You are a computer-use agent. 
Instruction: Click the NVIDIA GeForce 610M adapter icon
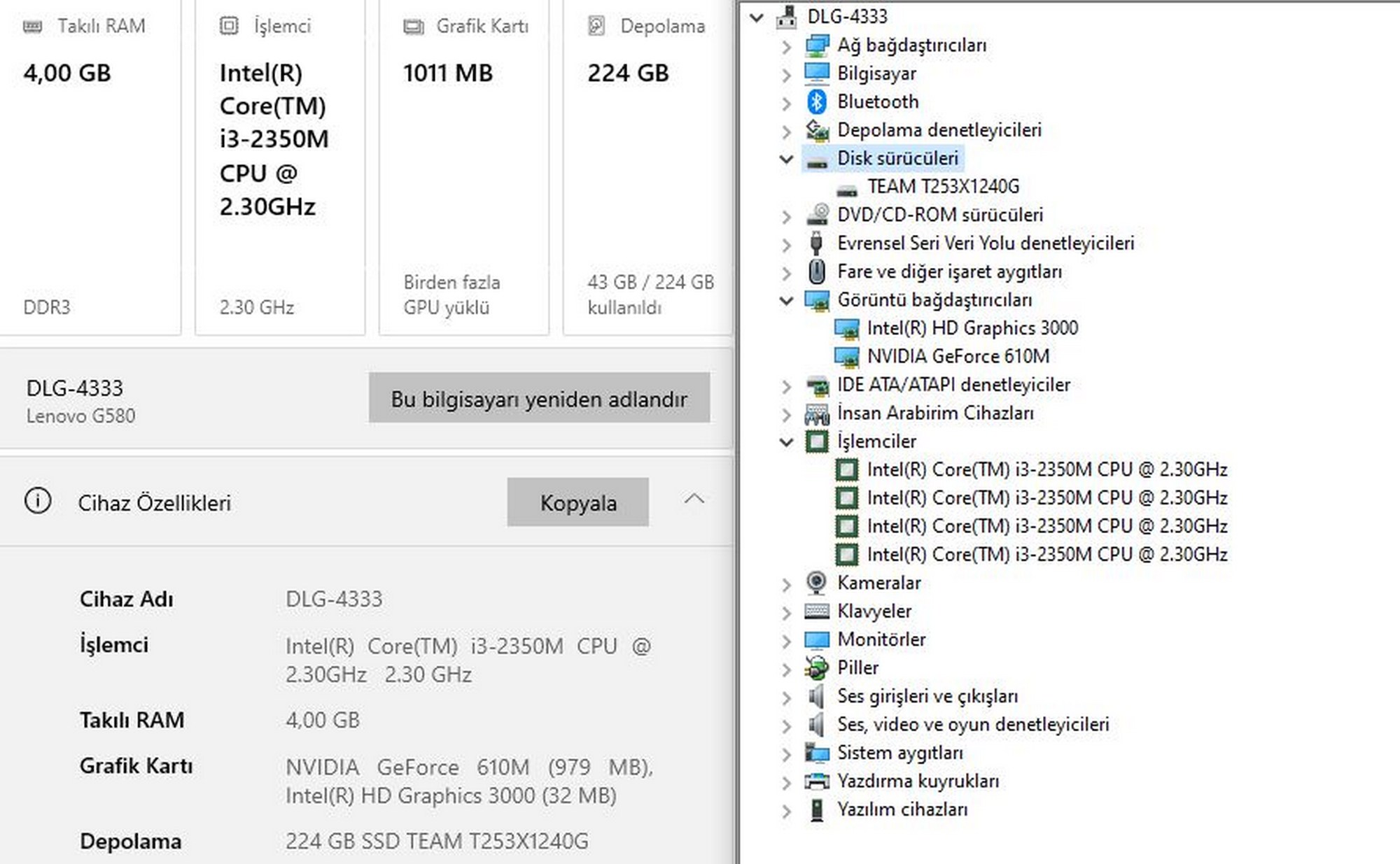click(x=846, y=357)
